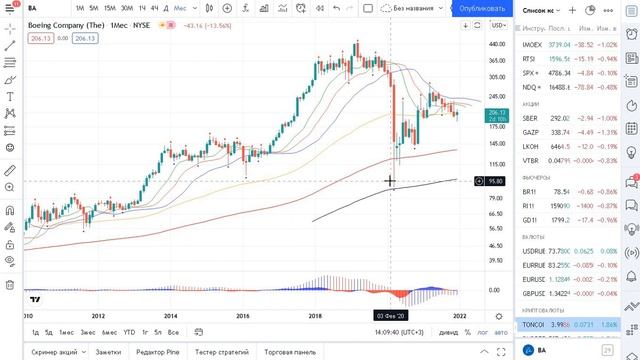This screenshot has width=640, height=360.
Task: Select the brush drawing tool
Action: [x=10, y=80]
